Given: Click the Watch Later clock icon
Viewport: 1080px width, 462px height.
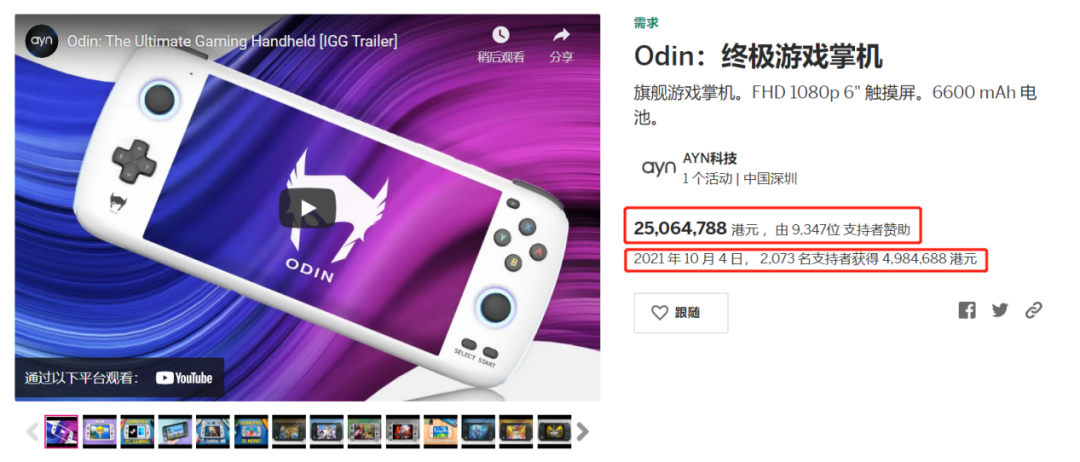Looking at the screenshot, I should (x=501, y=34).
